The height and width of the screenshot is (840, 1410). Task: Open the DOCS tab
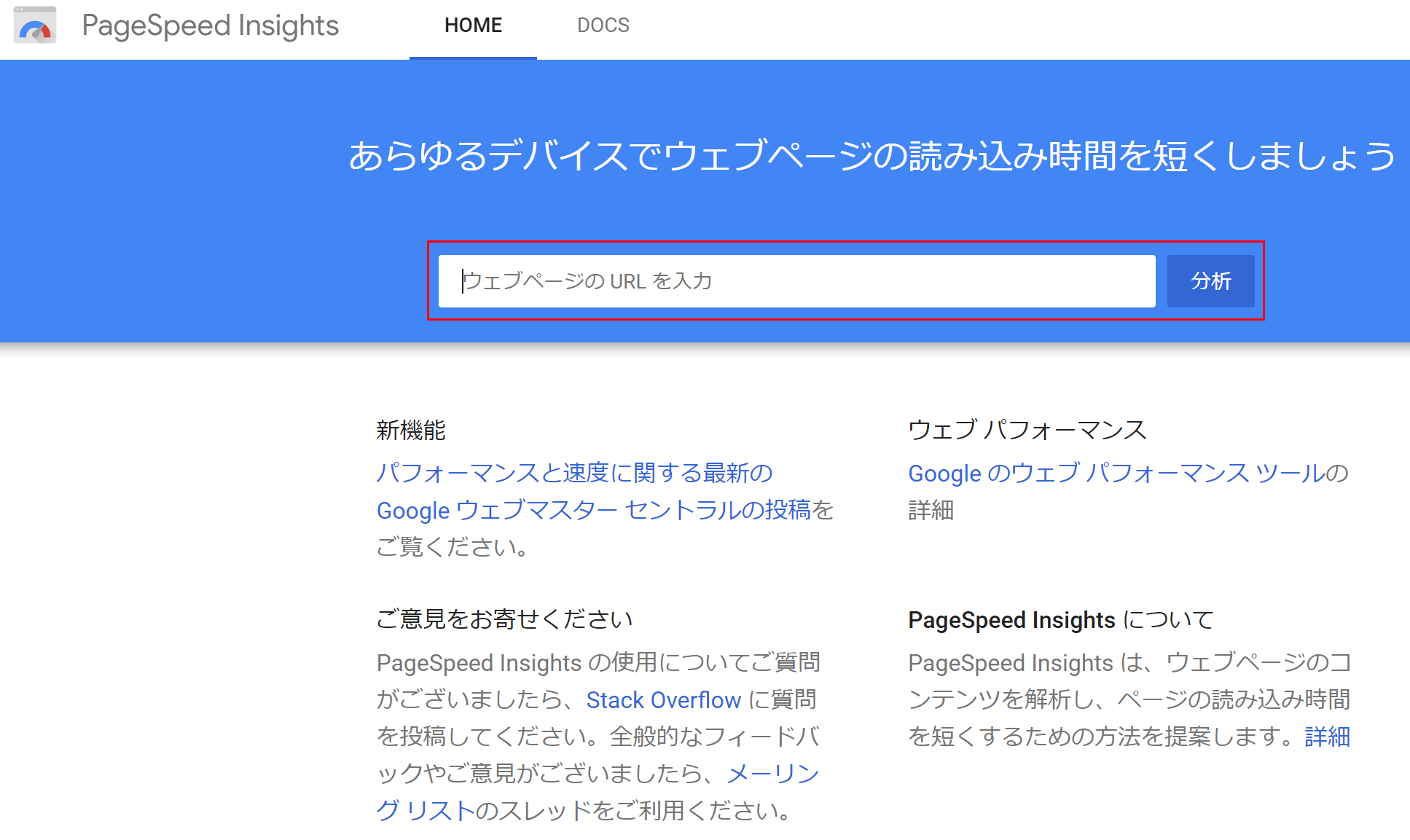(x=603, y=26)
